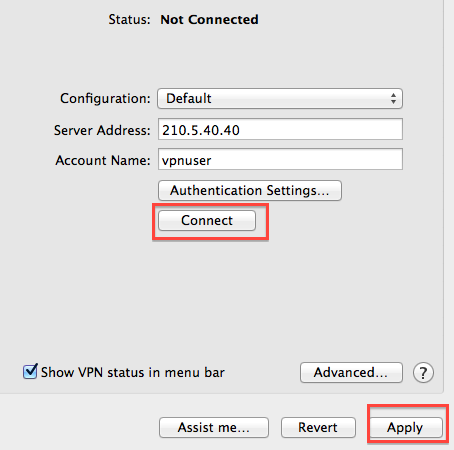Click the Account Name field
The width and height of the screenshot is (454, 450).
280,159
